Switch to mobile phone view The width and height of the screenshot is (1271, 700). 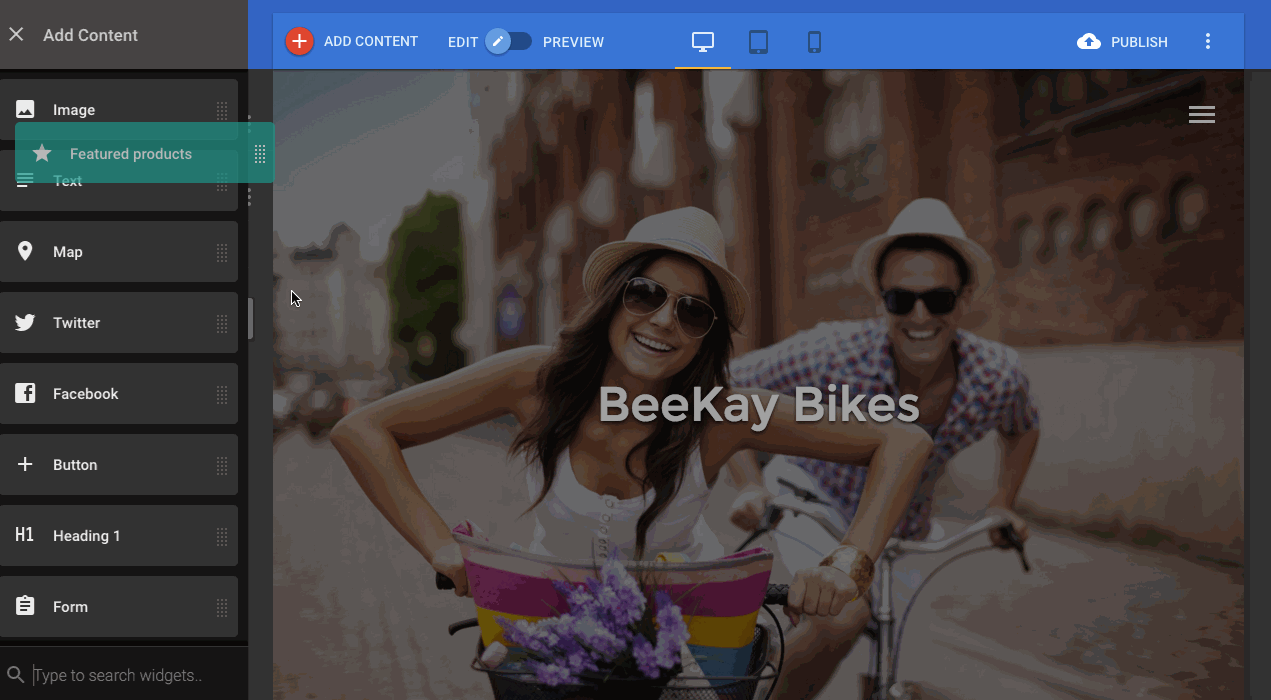click(814, 42)
